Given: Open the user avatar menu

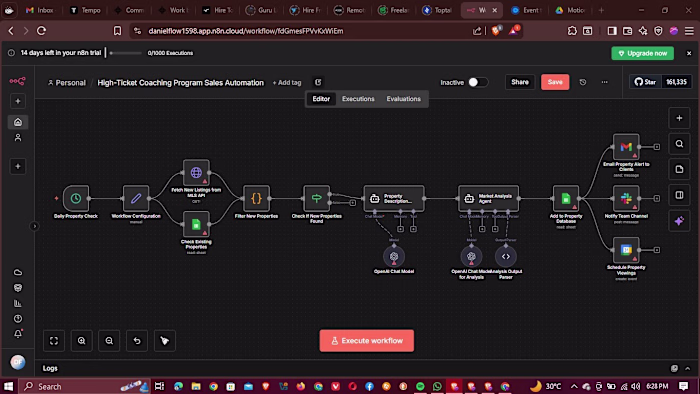Looking at the screenshot, I should tap(18, 362).
